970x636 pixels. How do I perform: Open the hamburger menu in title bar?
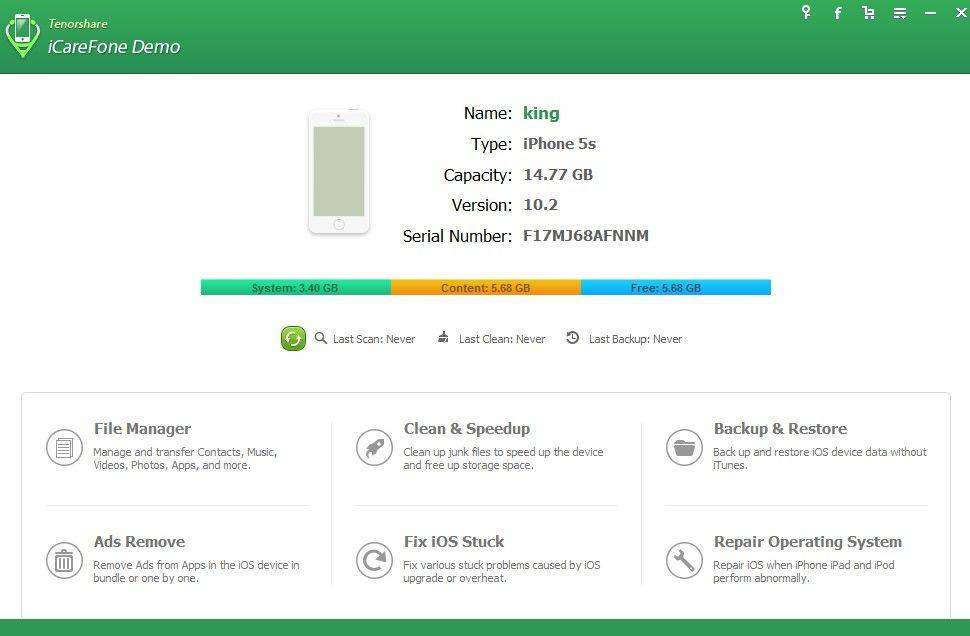coord(900,13)
